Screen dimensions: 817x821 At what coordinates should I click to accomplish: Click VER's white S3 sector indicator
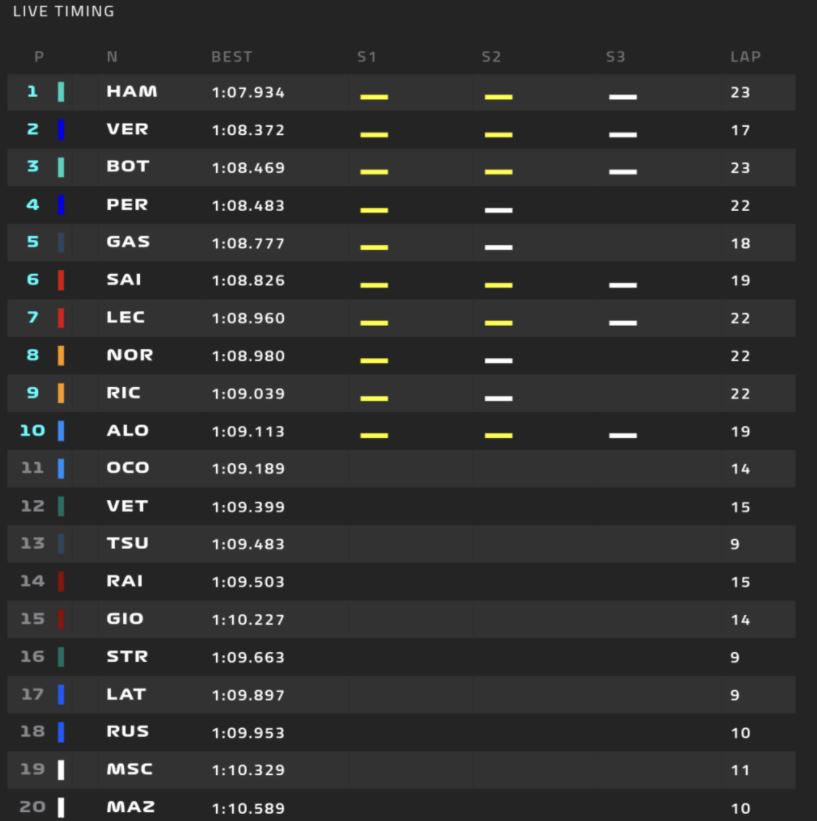click(623, 135)
